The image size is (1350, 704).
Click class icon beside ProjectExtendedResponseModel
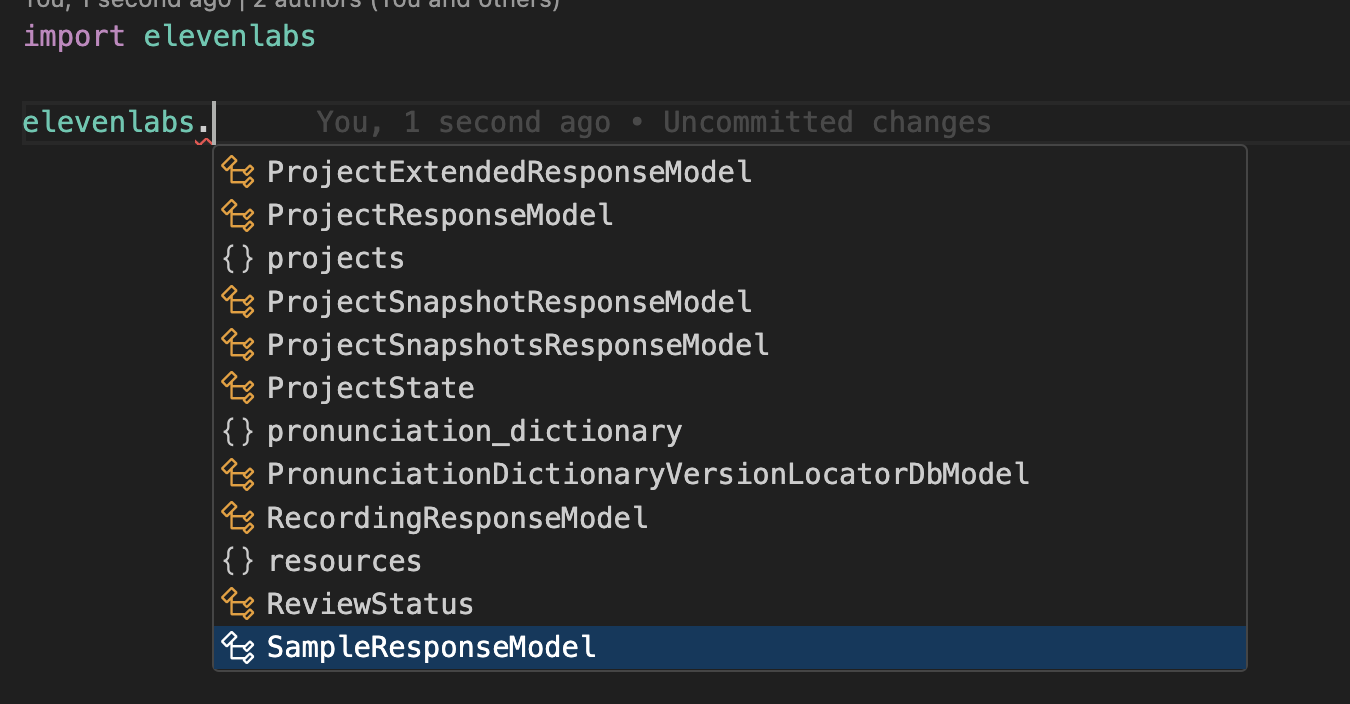(x=238, y=172)
